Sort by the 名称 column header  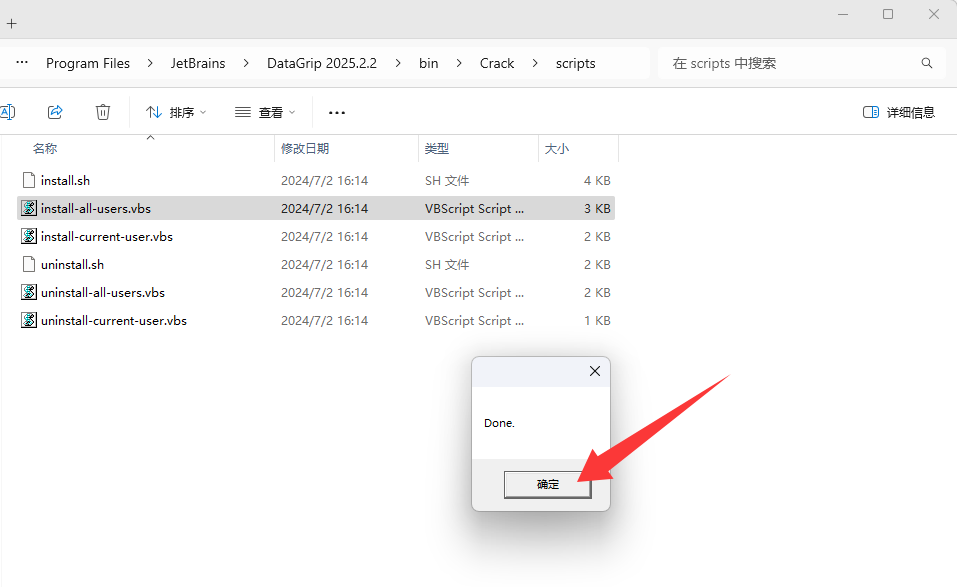(x=45, y=148)
